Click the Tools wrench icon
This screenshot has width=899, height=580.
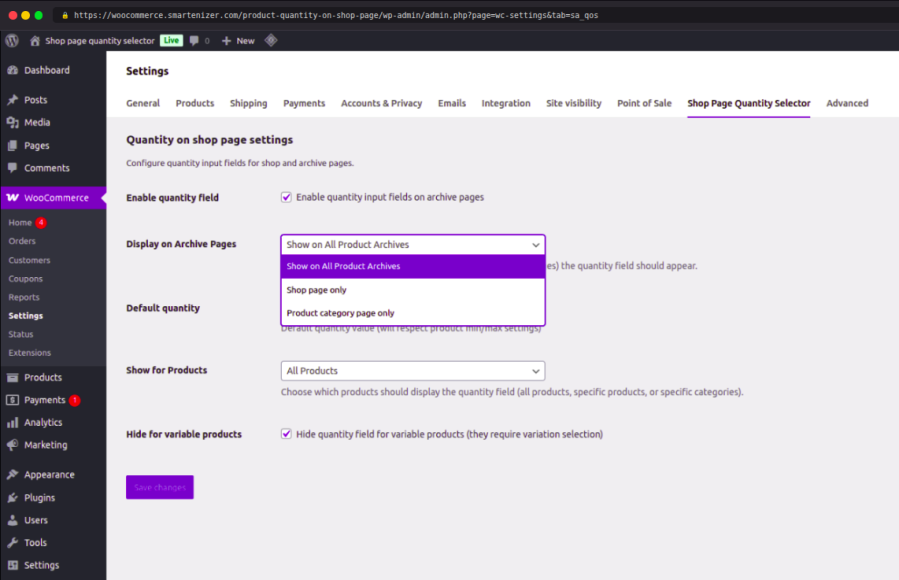pos(13,542)
